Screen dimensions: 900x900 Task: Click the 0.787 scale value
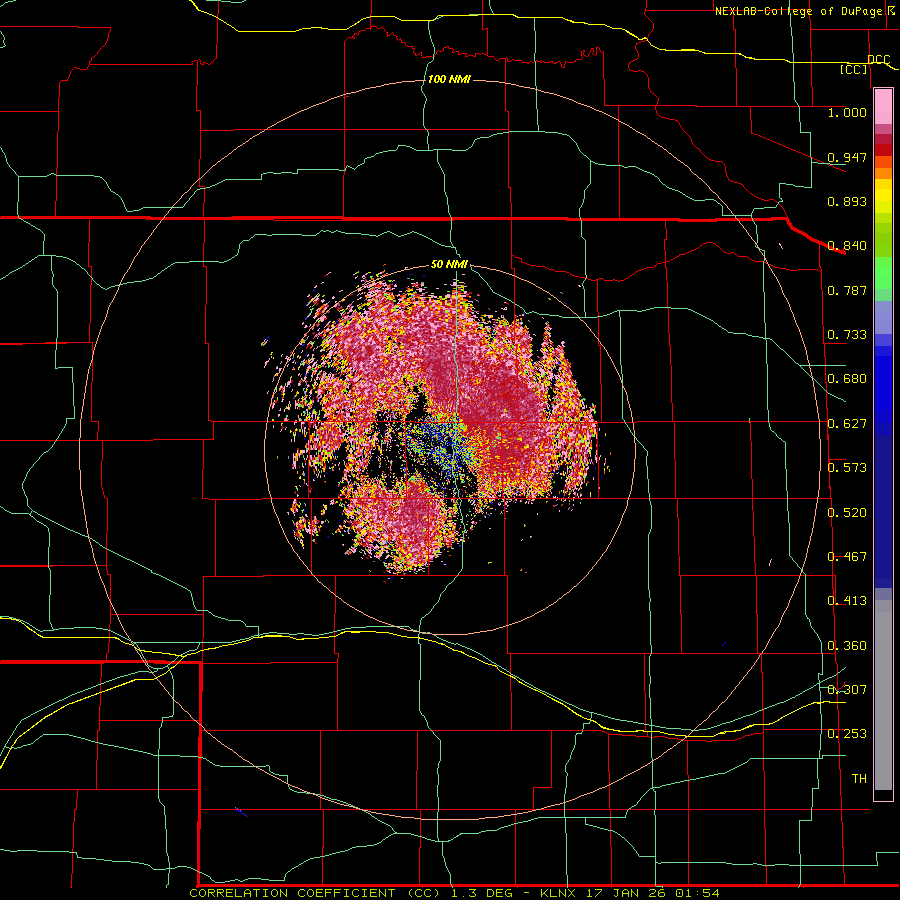pyautogui.click(x=847, y=290)
